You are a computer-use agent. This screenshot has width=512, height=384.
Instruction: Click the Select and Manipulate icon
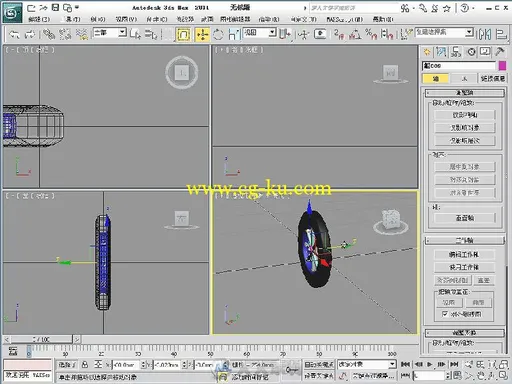(x=303, y=34)
